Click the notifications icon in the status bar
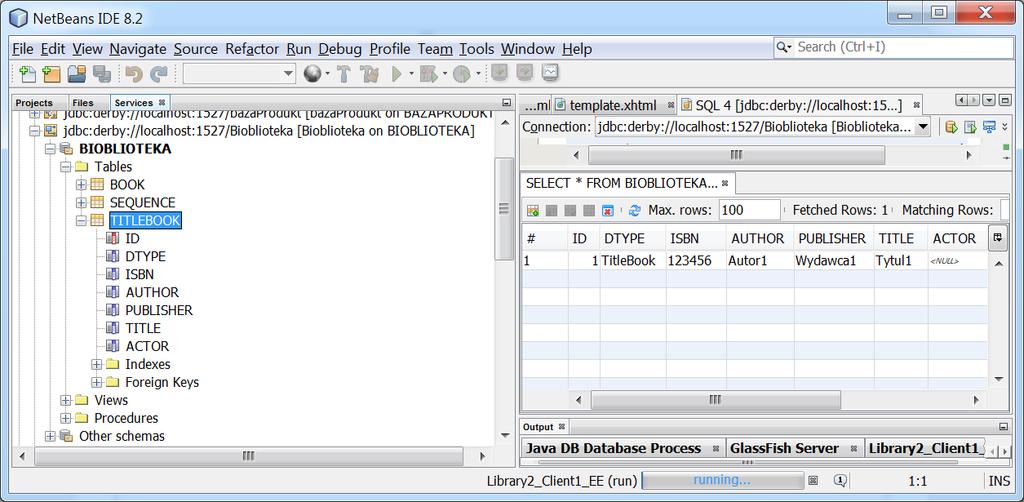1024x502 pixels. (x=840, y=481)
